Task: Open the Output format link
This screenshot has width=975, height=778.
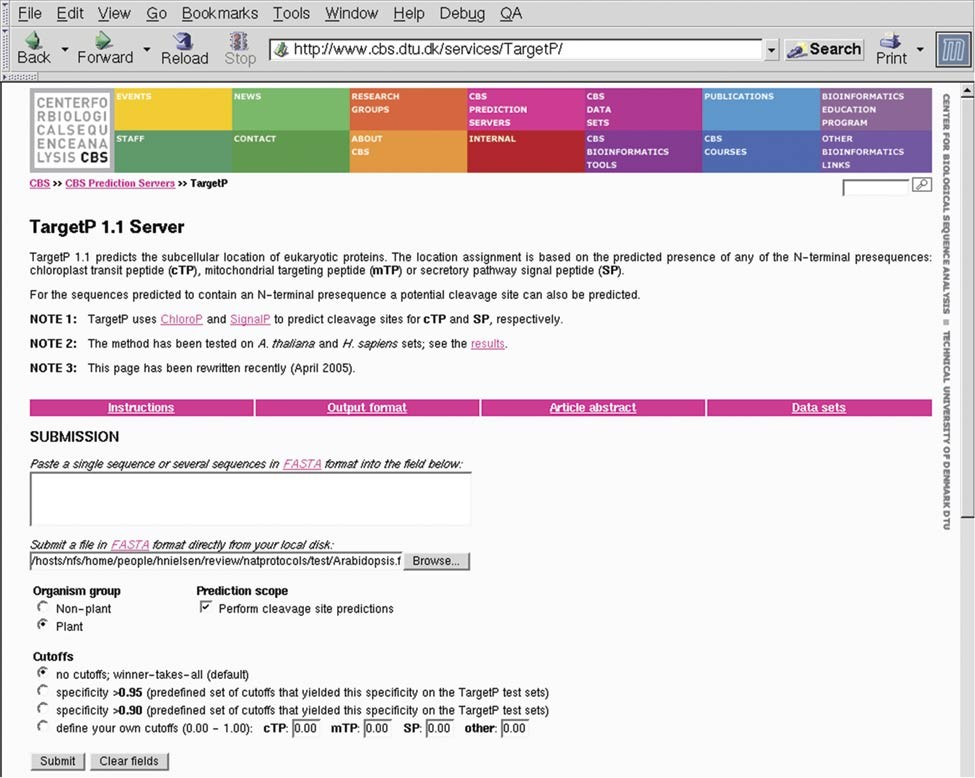Action: tap(367, 408)
